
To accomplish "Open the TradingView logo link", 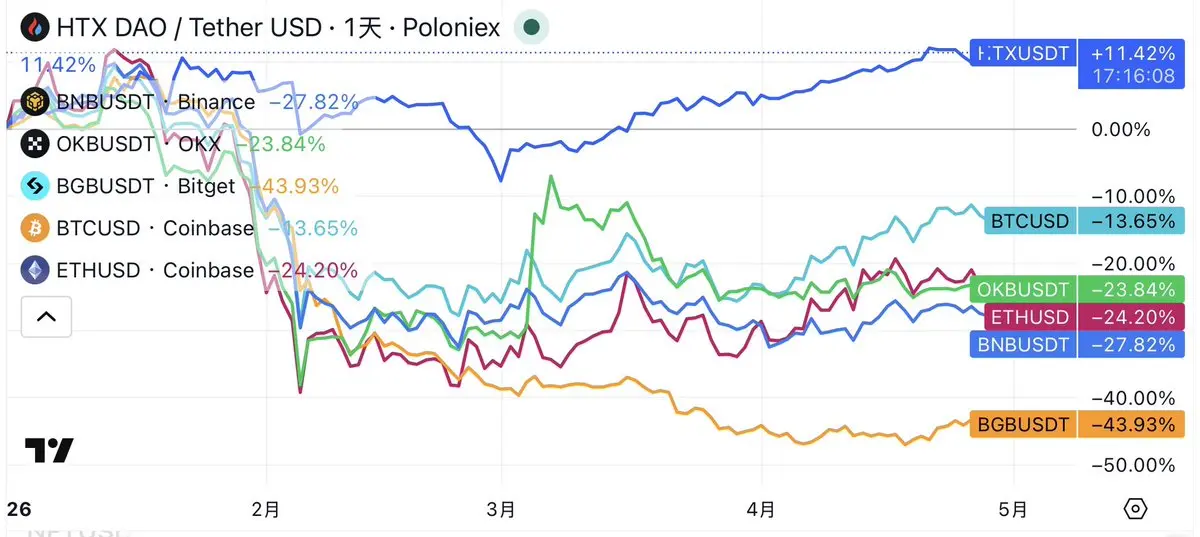I will click(48, 451).
